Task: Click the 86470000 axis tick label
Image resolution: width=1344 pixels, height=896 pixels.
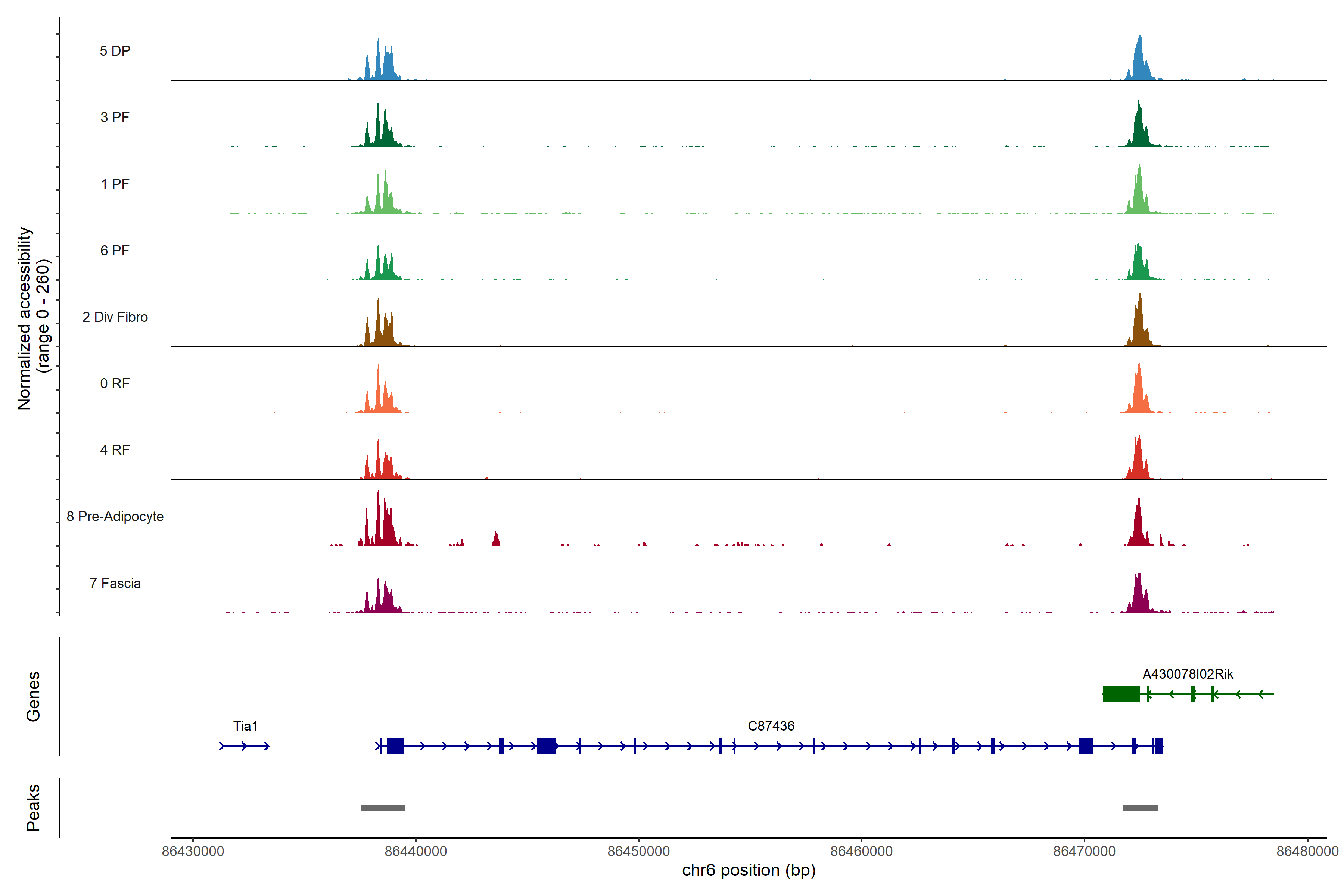Action: tap(1084, 852)
